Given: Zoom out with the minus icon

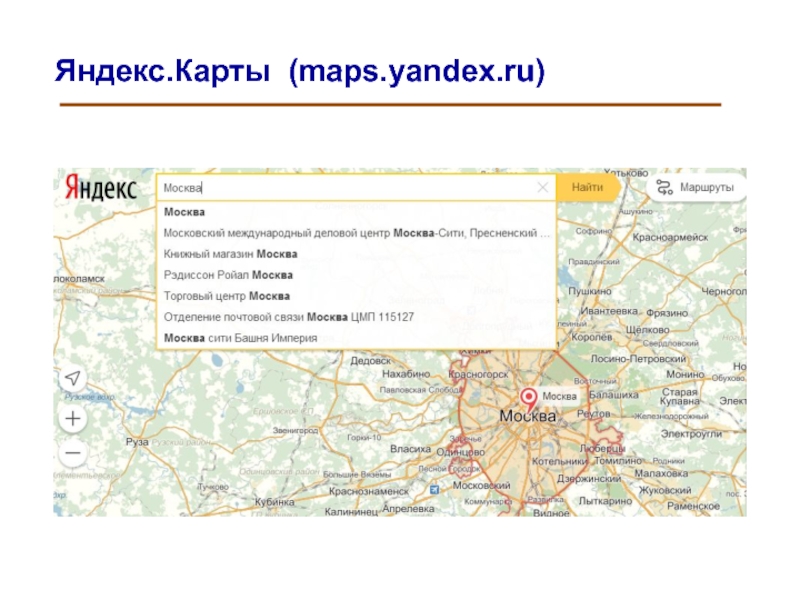Looking at the screenshot, I should (x=73, y=453).
